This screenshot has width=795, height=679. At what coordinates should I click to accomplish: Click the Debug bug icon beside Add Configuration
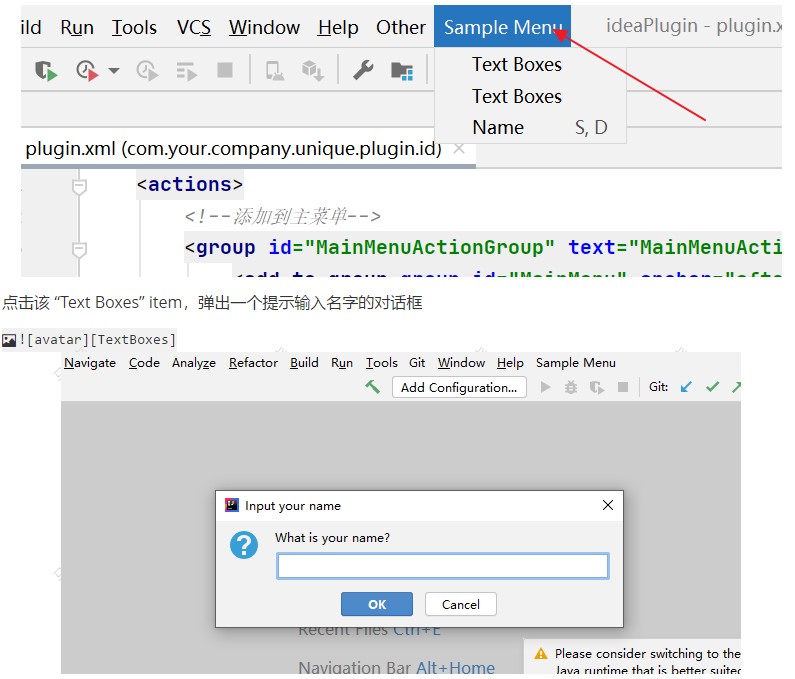tap(570, 387)
